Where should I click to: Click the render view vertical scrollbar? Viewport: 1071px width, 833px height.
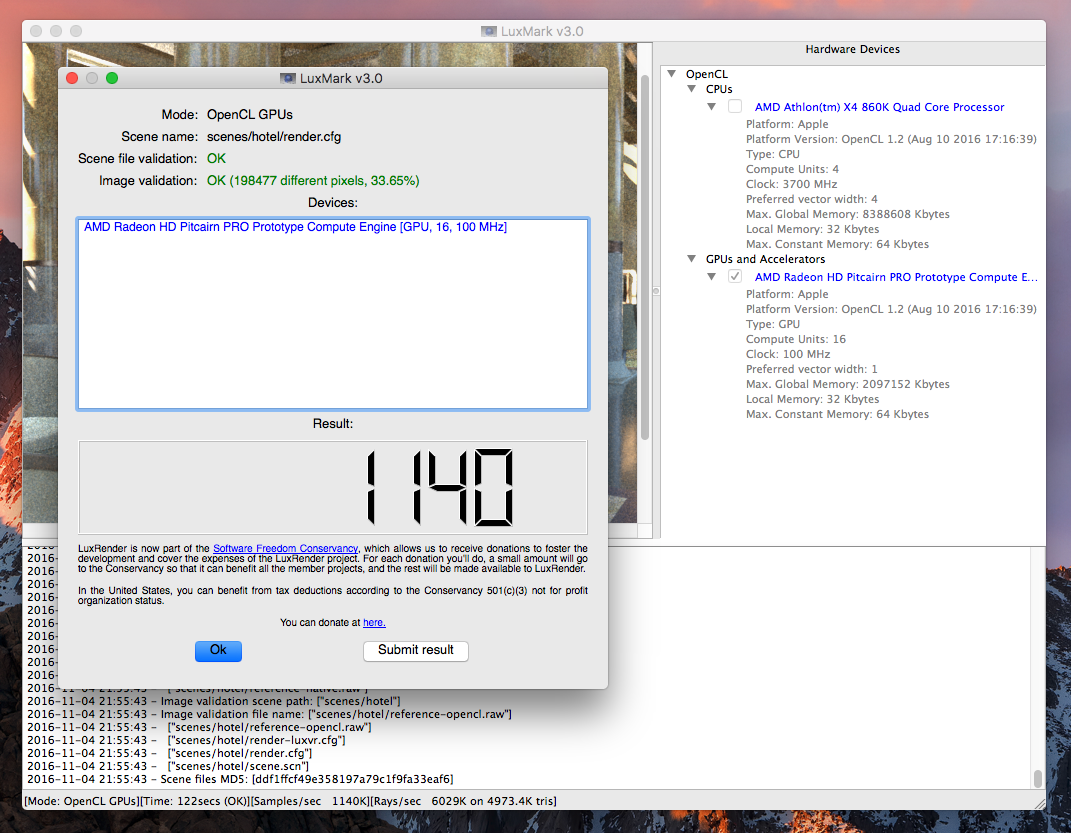pyautogui.click(x=645, y=257)
